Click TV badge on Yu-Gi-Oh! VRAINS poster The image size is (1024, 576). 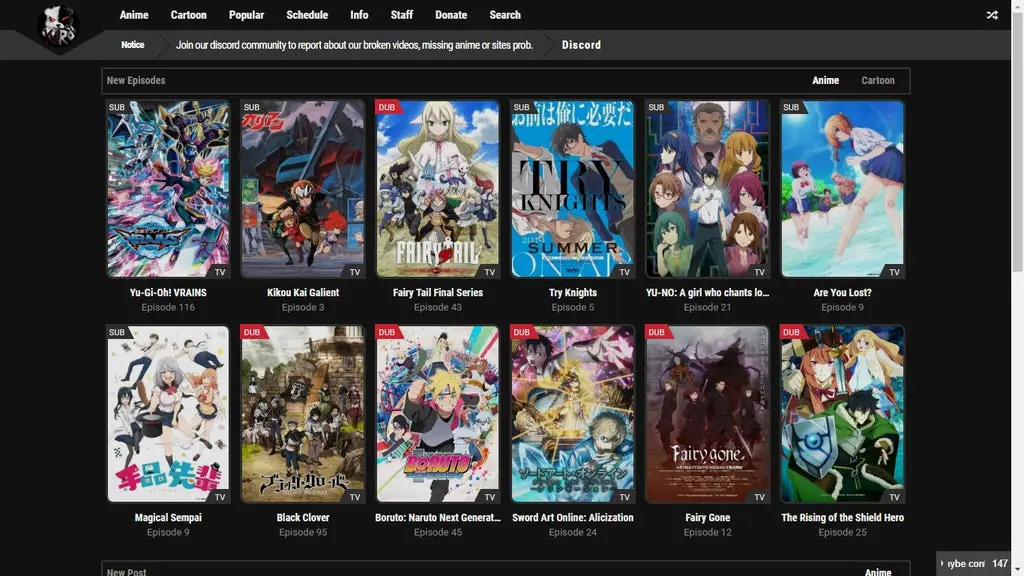pyautogui.click(x=220, y=272)
